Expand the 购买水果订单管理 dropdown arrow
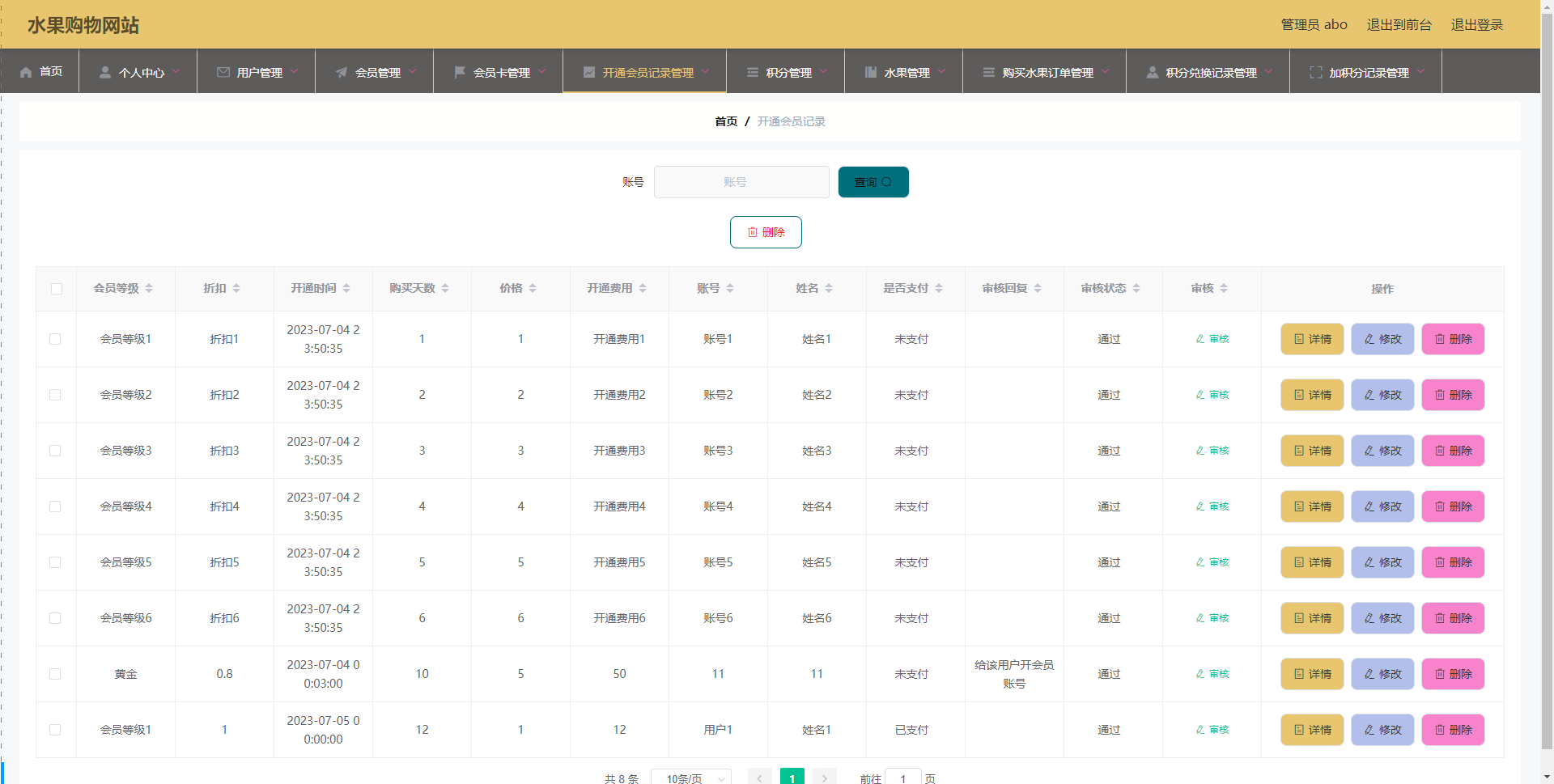Viewport: 1554px width, 784px height. [1105, 71]
